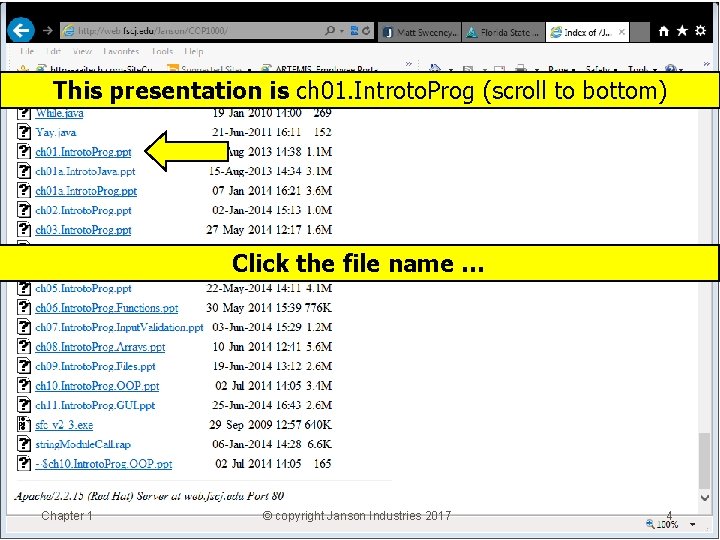Switch to the Matt Sweeney tab

pyautogui.click(x=420, y=32)
